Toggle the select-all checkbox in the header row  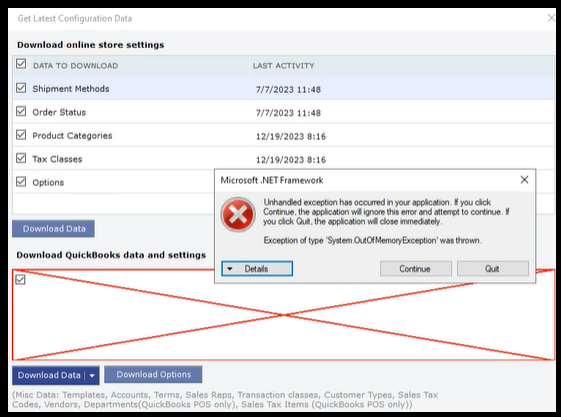coord(21,64)
